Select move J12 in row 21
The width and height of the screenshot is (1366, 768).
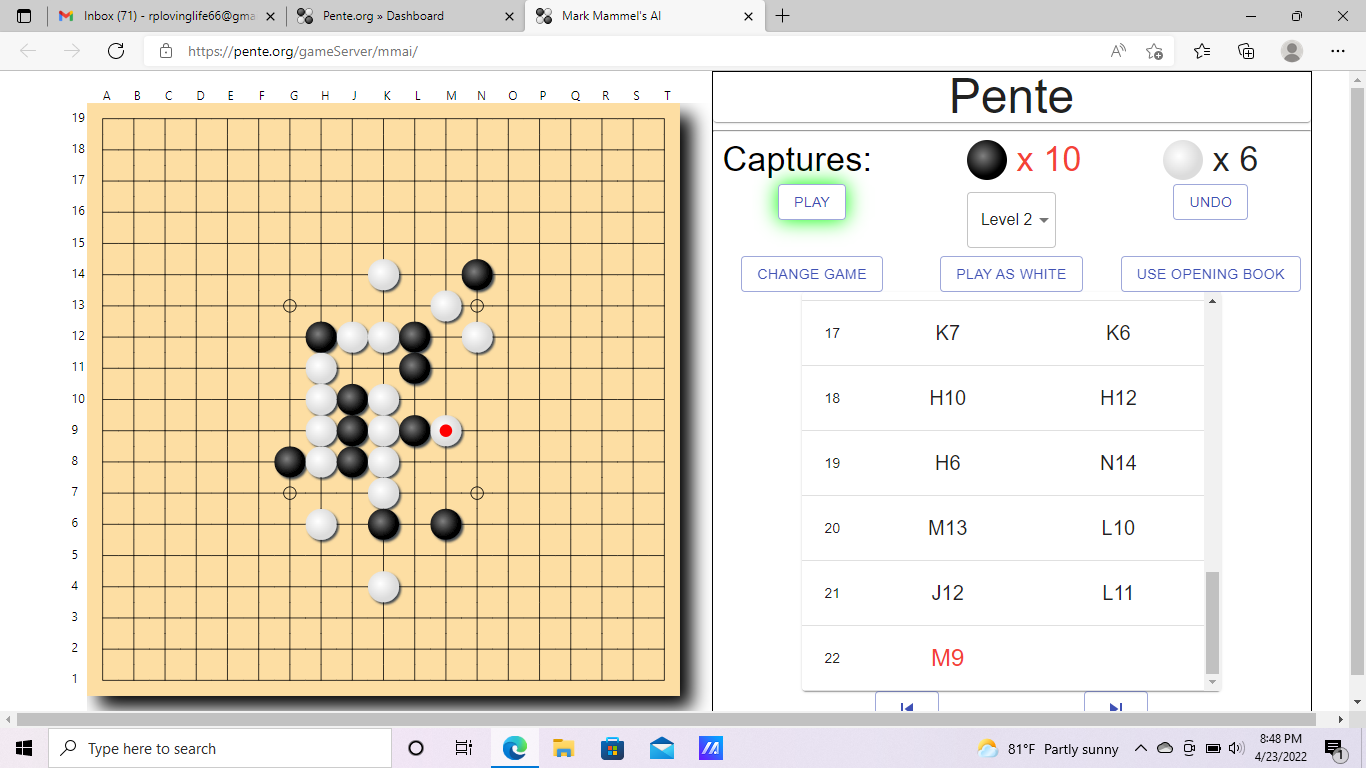[947, 593]
